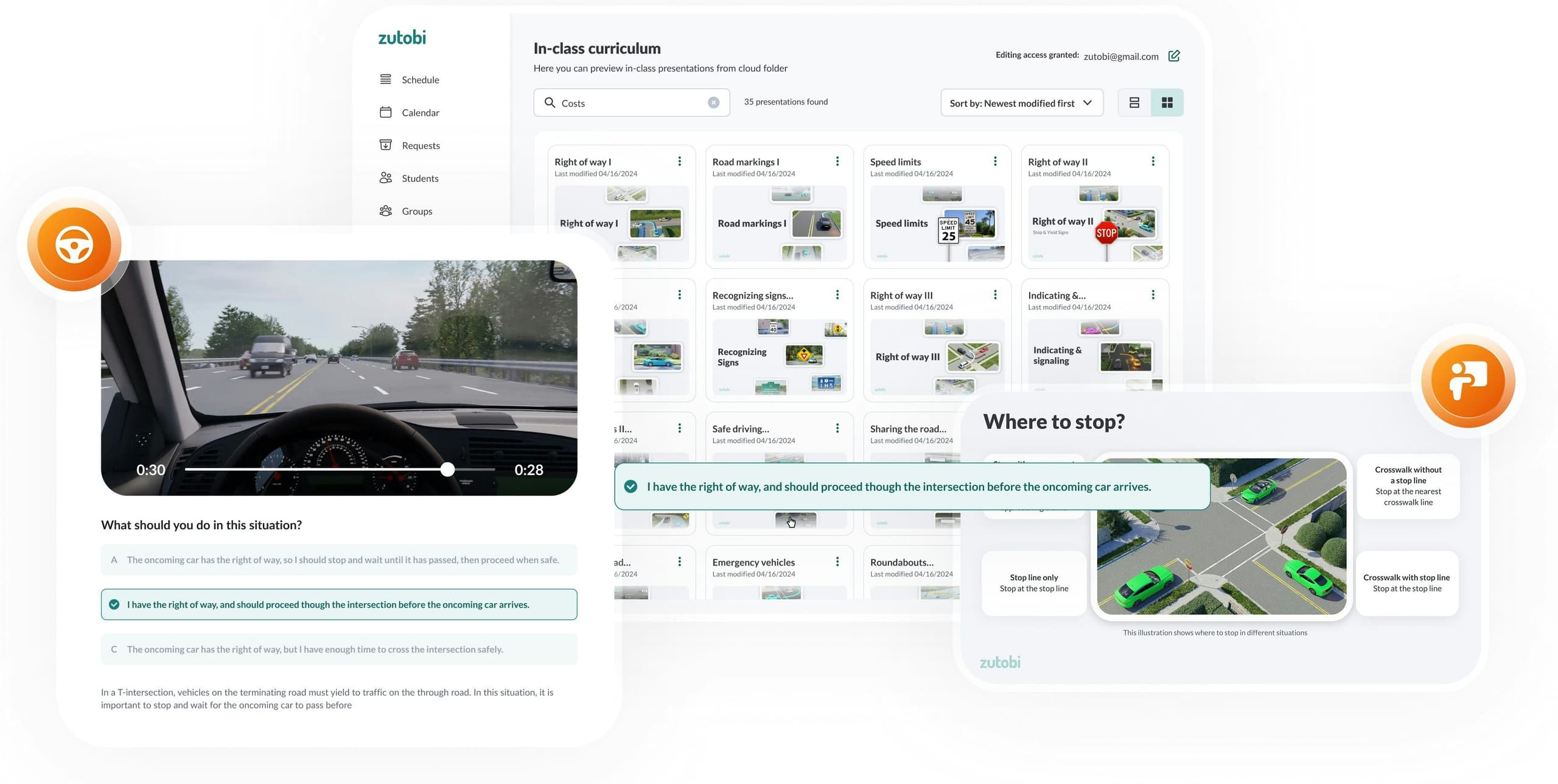Screen dimensions: 1558x784
Task: Click the Students people icon
Action: click(386, 178)
